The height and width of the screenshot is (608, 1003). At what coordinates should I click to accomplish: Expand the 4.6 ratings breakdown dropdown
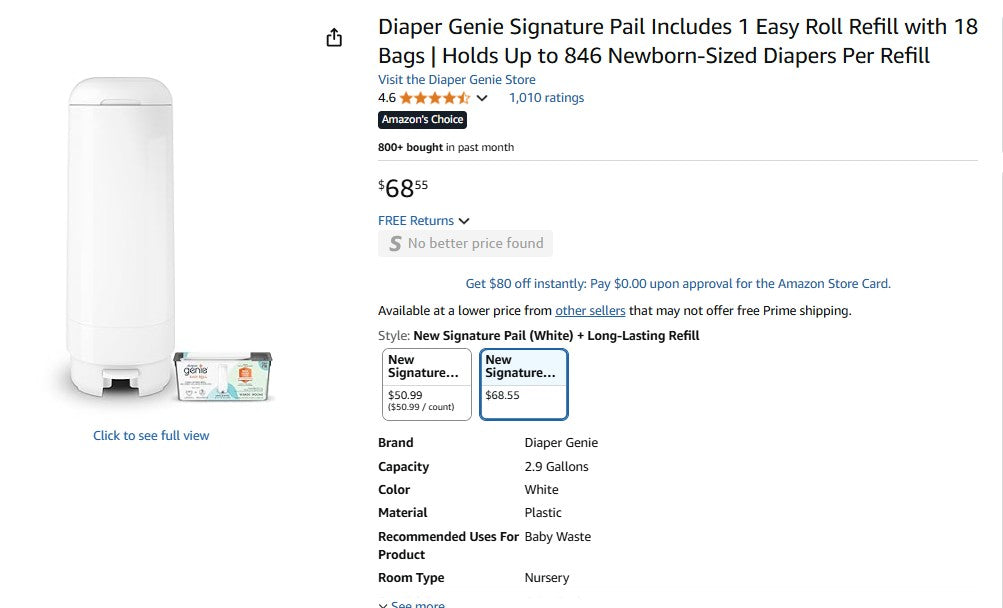click(x=481, y=98)
